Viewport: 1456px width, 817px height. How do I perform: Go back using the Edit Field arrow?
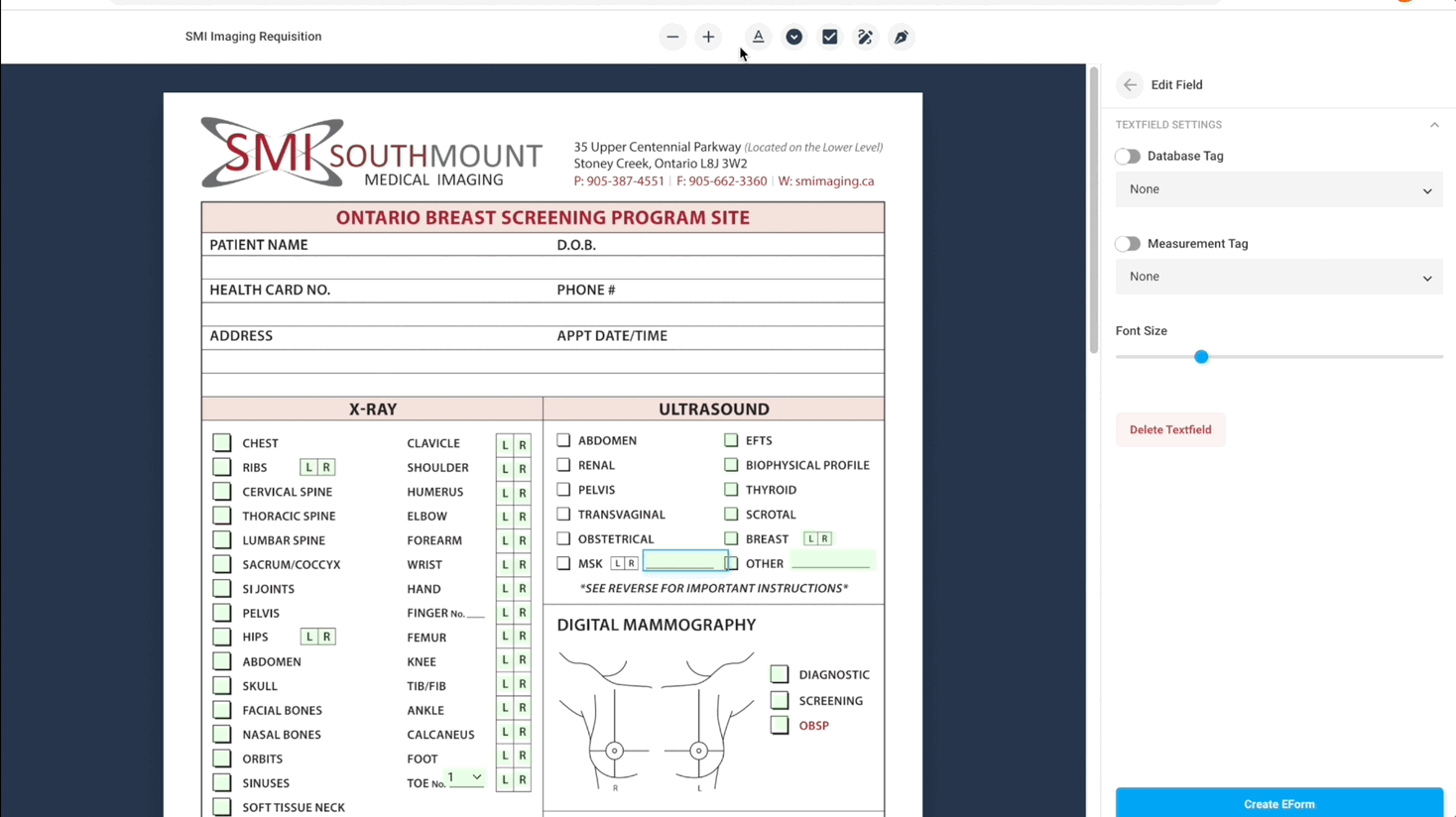pyautogui.click(x=1130, y=85)
